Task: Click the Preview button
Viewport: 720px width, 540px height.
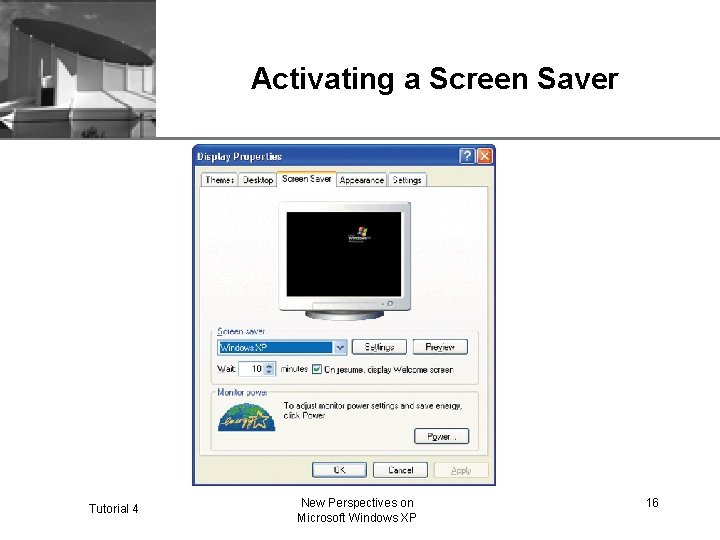Action: coord(440,347)
